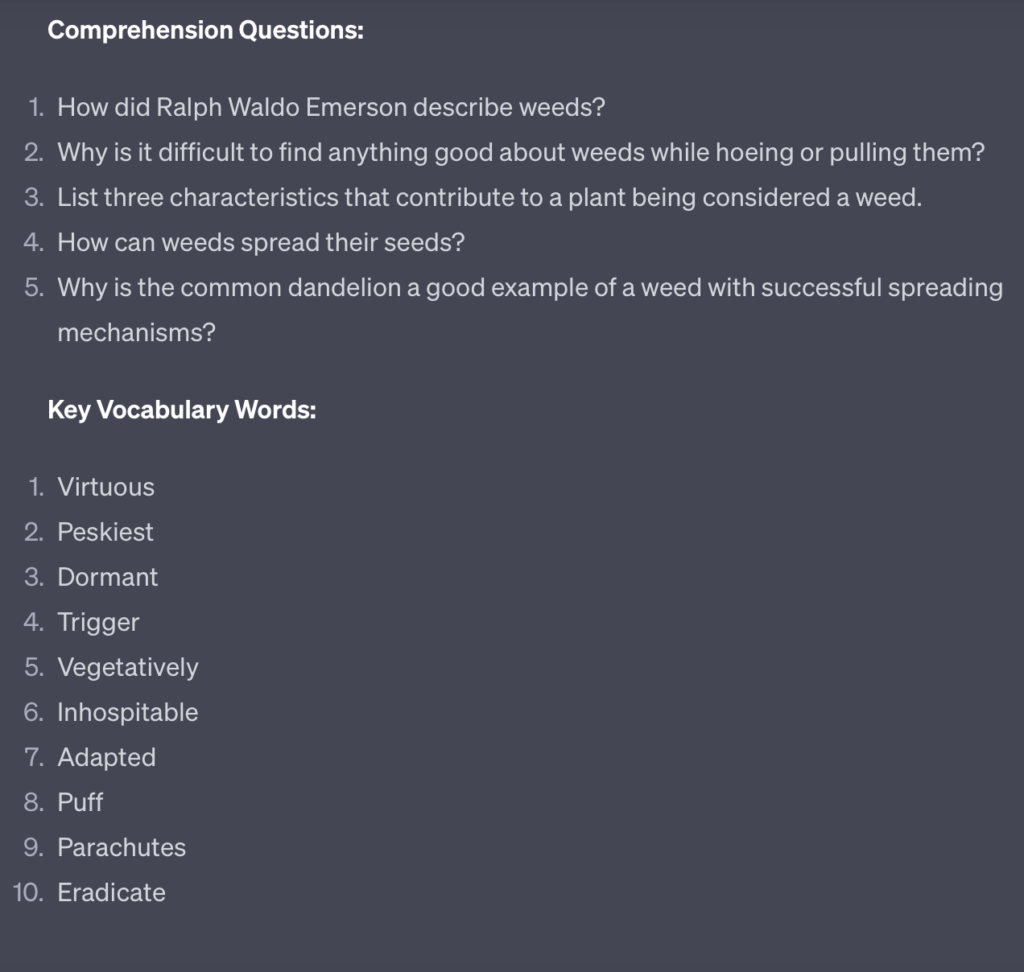Select the Ralph Waldo Emerson question
The image size is (1024, 972).
331,108
